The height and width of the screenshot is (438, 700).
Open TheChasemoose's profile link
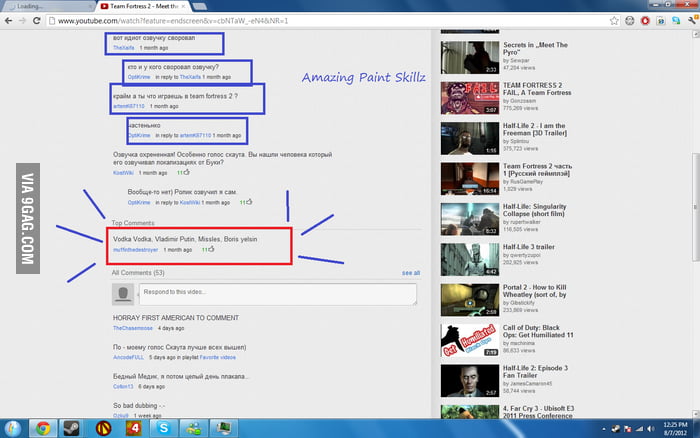(x=133, y=328)
